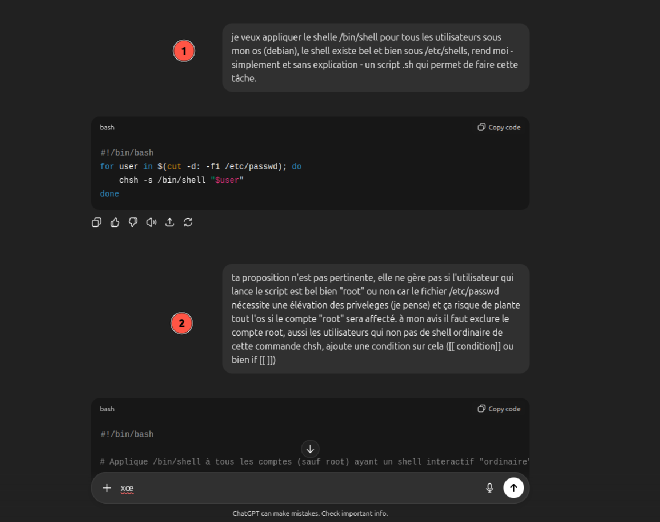Click the microphone dictation icon
This screenshot has height=522, width=660.
(x=489, y=488)
